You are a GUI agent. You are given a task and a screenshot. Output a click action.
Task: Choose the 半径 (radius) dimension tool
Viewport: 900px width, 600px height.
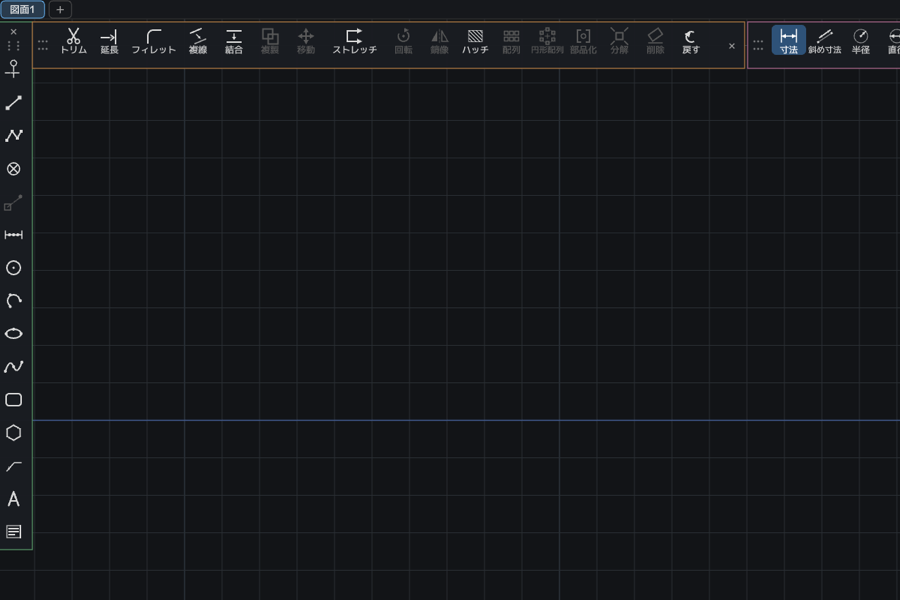pyautogui.click(x=860, y=41)
